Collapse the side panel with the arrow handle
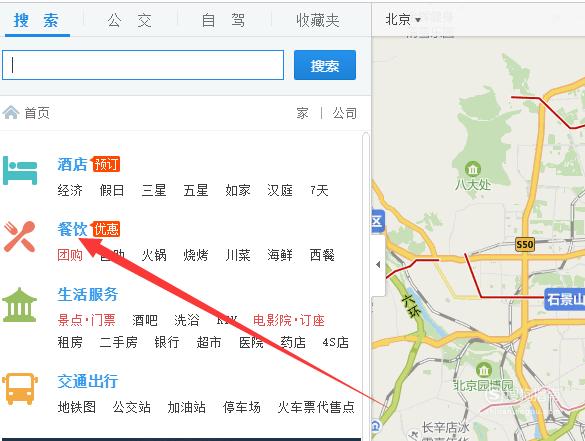Image resolution: width=585 pixels, height=441 pixels. coord(378,265)
